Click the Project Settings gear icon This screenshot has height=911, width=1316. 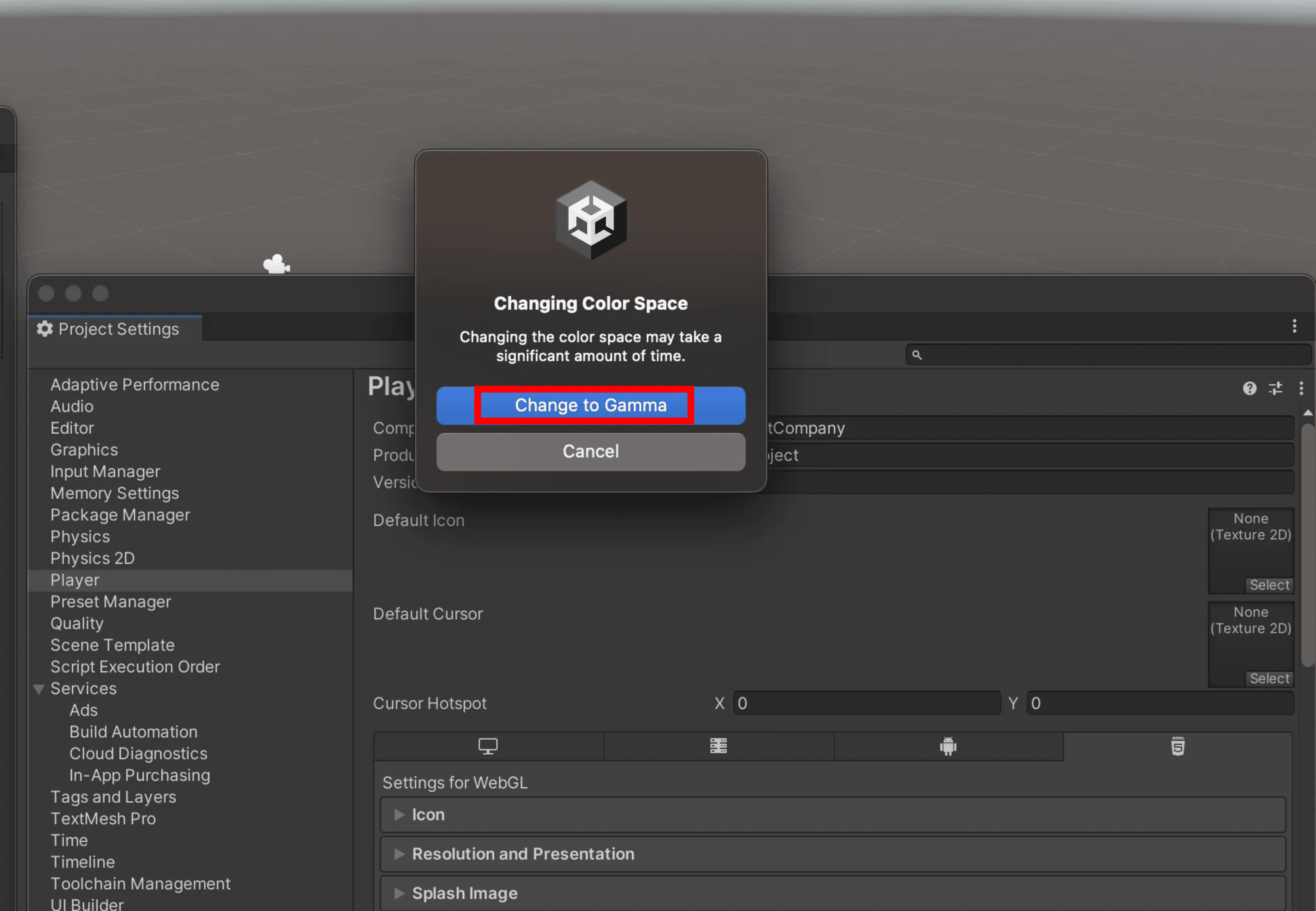click(45, 329)
